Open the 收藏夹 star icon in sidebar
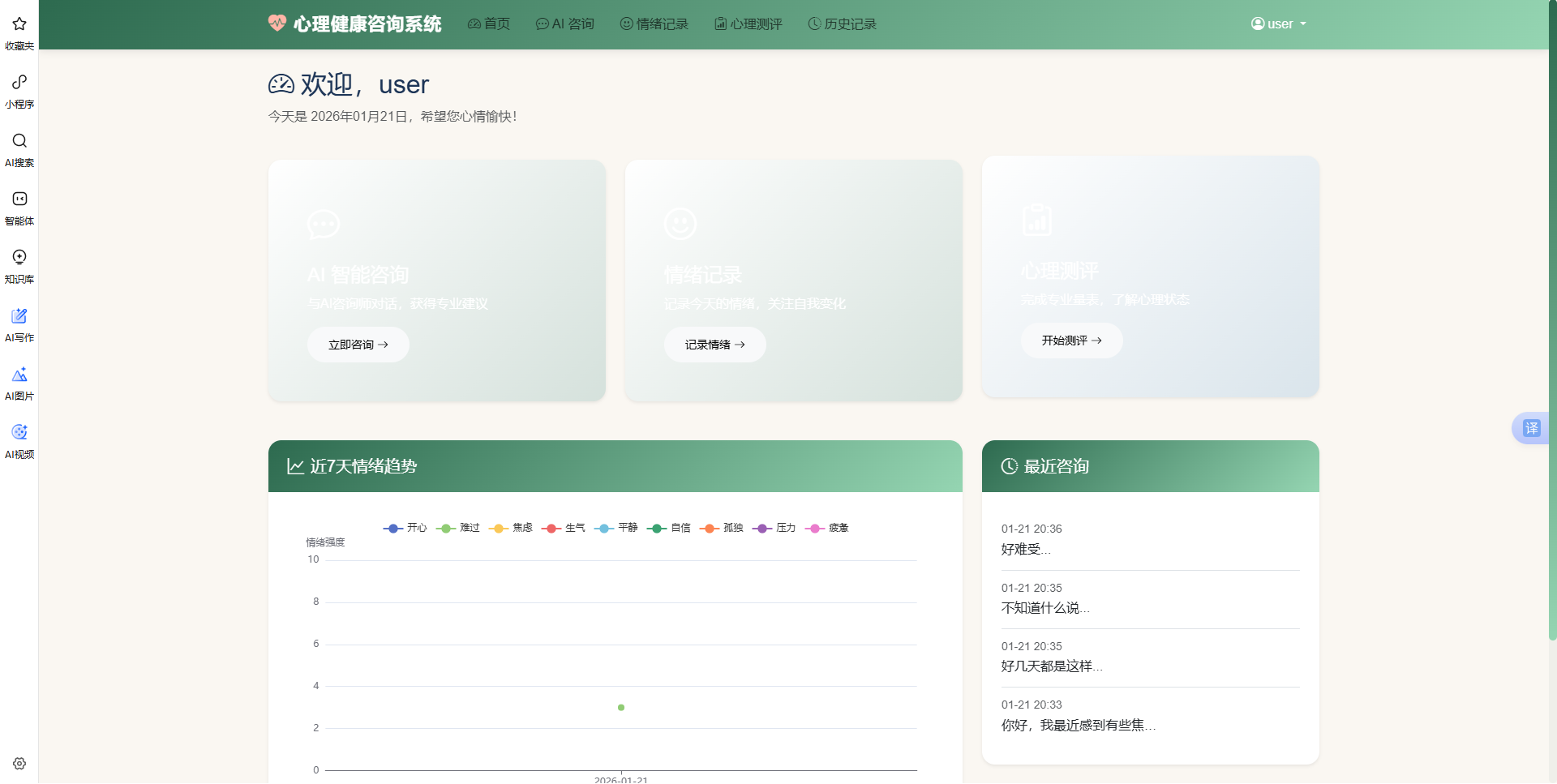The height and width of the screenshot is (784, 1557). (19, 24)
